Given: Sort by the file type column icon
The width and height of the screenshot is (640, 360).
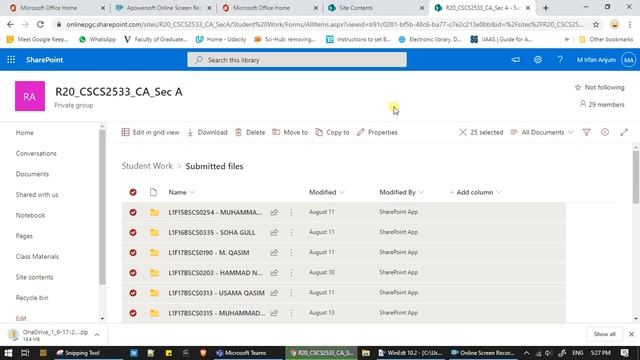Looking at the screenshot, I should (x=153, y=192).
